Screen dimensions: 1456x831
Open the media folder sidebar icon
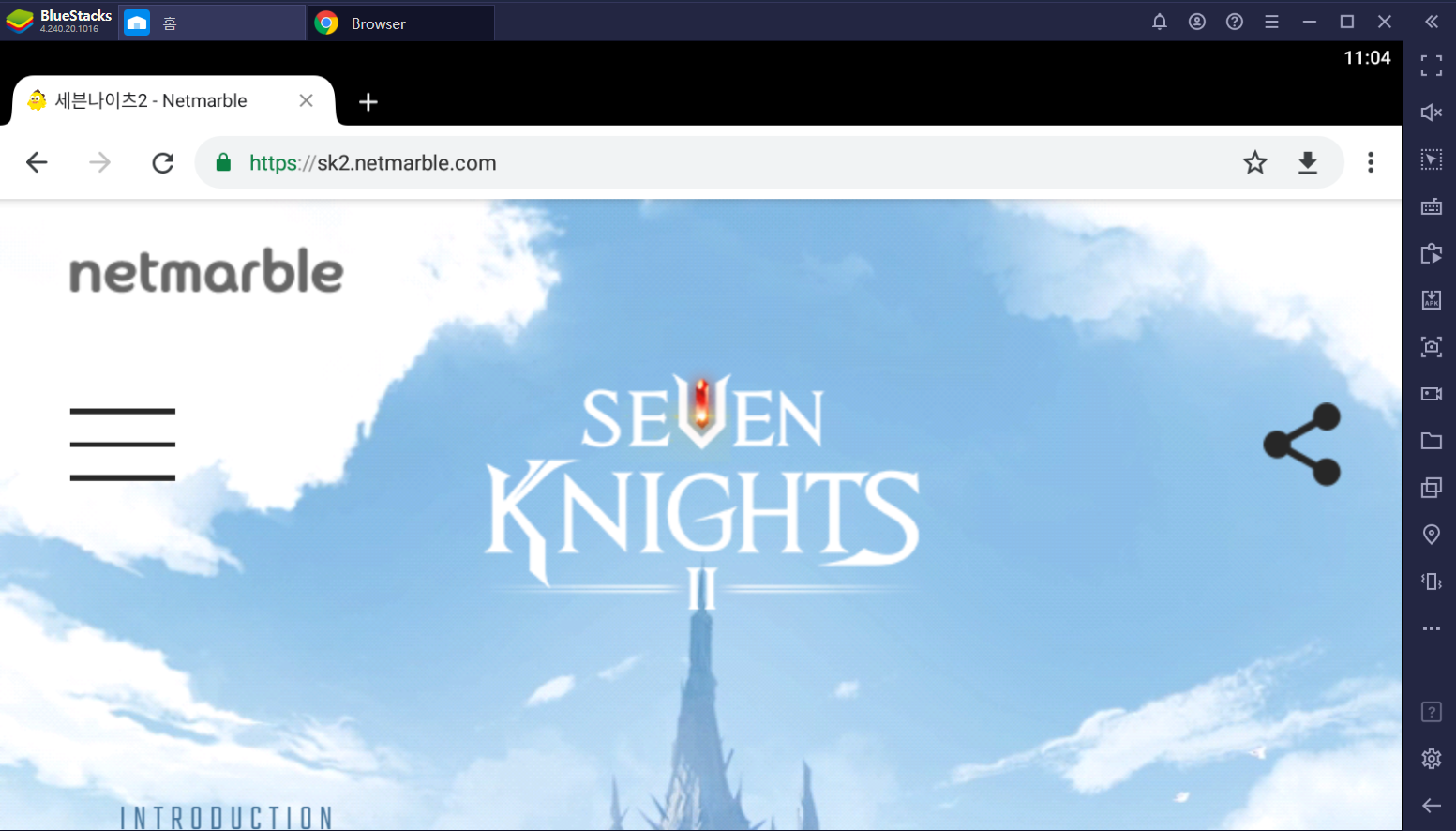pyautogui.click(x=1432, y=441)
